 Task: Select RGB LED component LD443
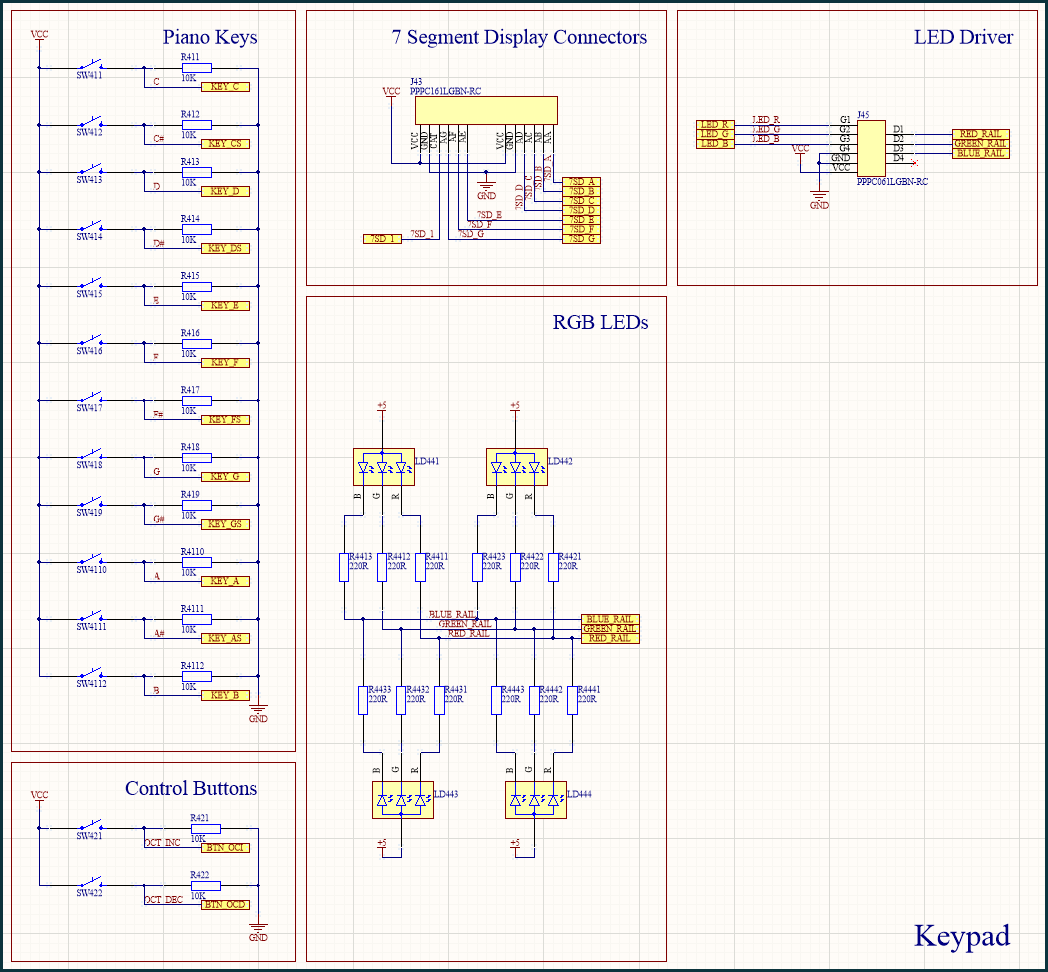(x=402, y=800)
